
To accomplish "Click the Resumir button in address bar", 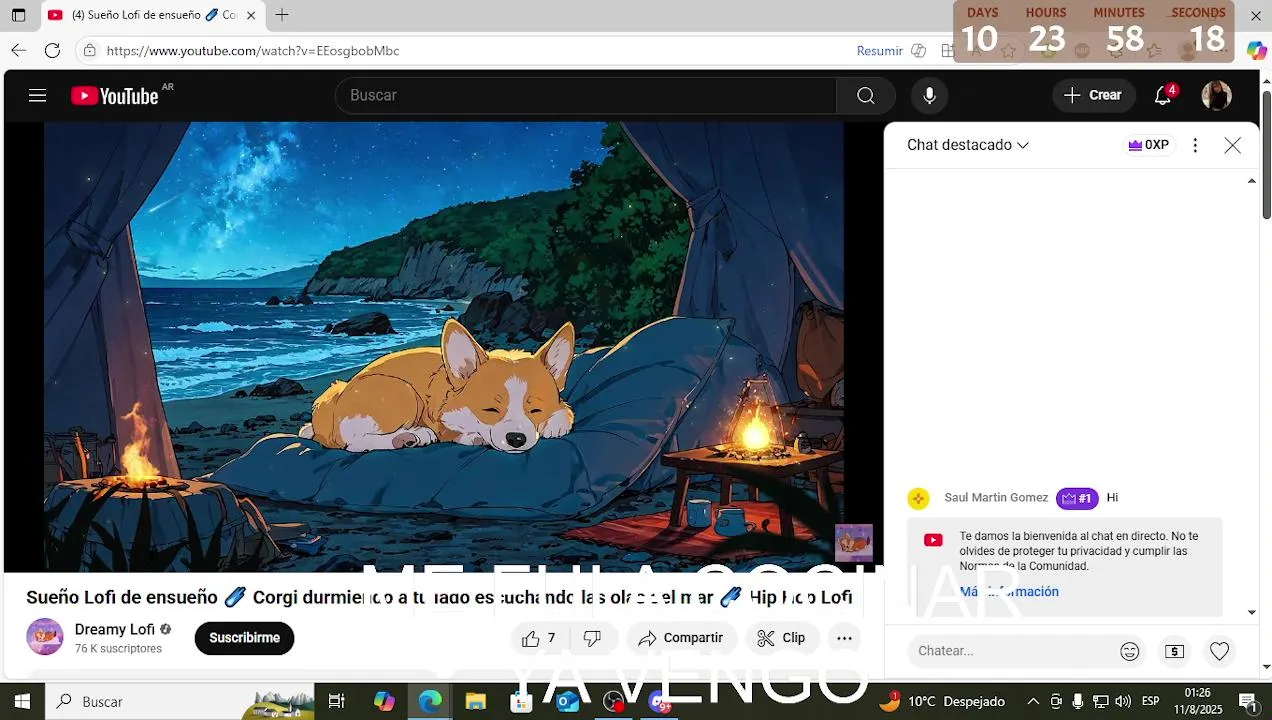I will tap(880, 51).
